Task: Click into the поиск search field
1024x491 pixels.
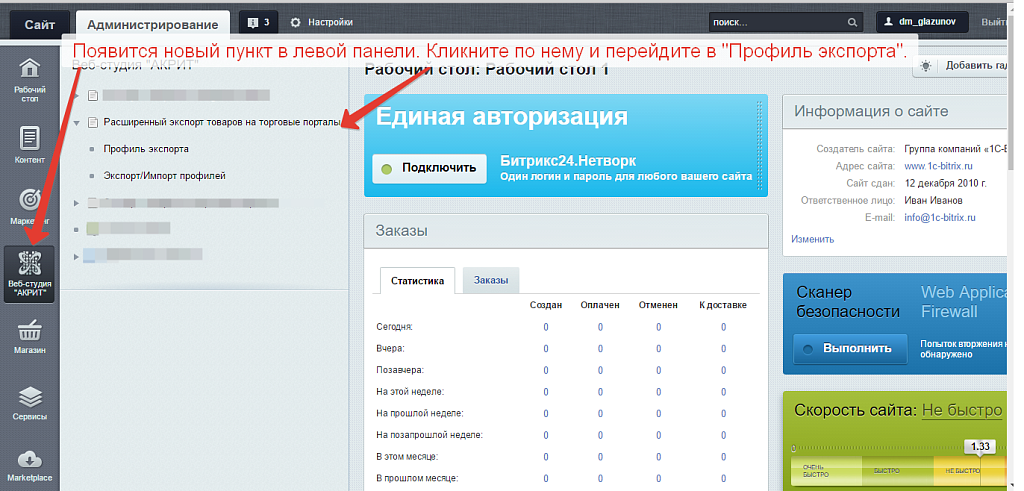Action: pyautogui.click(x=775, y=22)
